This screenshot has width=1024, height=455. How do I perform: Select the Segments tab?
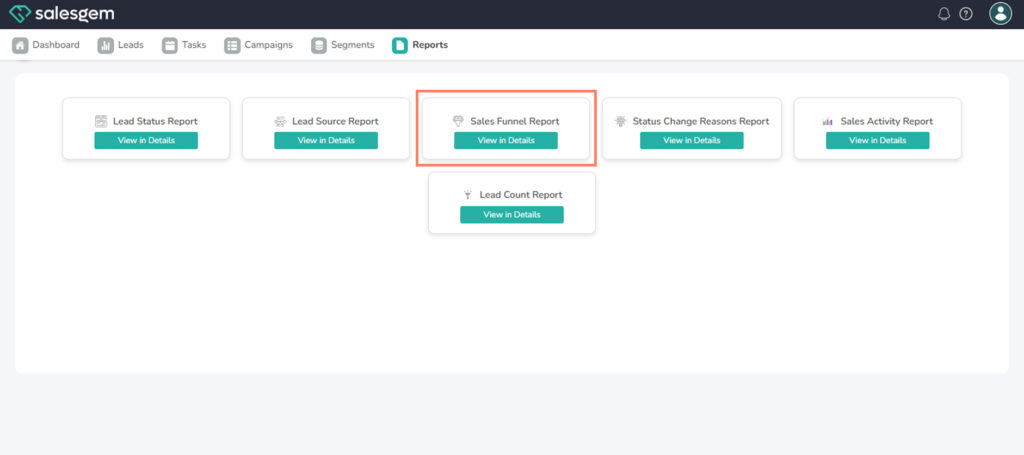click(x=343, y=45)
